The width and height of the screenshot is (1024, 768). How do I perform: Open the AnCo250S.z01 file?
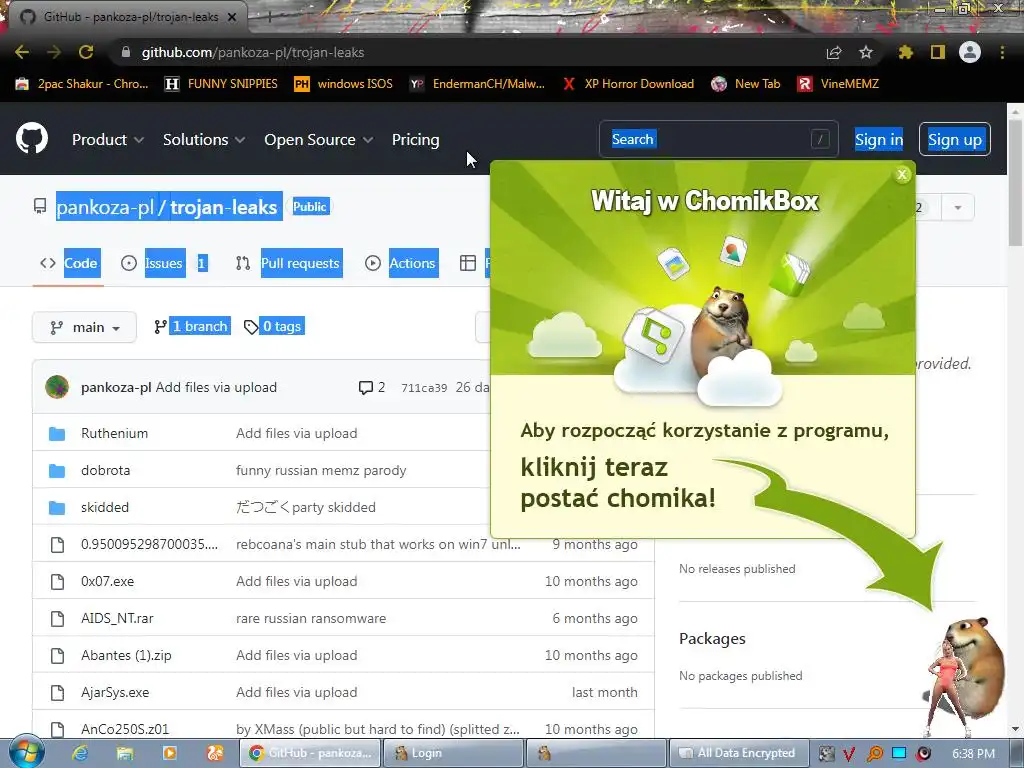click(x=125, y=729)
